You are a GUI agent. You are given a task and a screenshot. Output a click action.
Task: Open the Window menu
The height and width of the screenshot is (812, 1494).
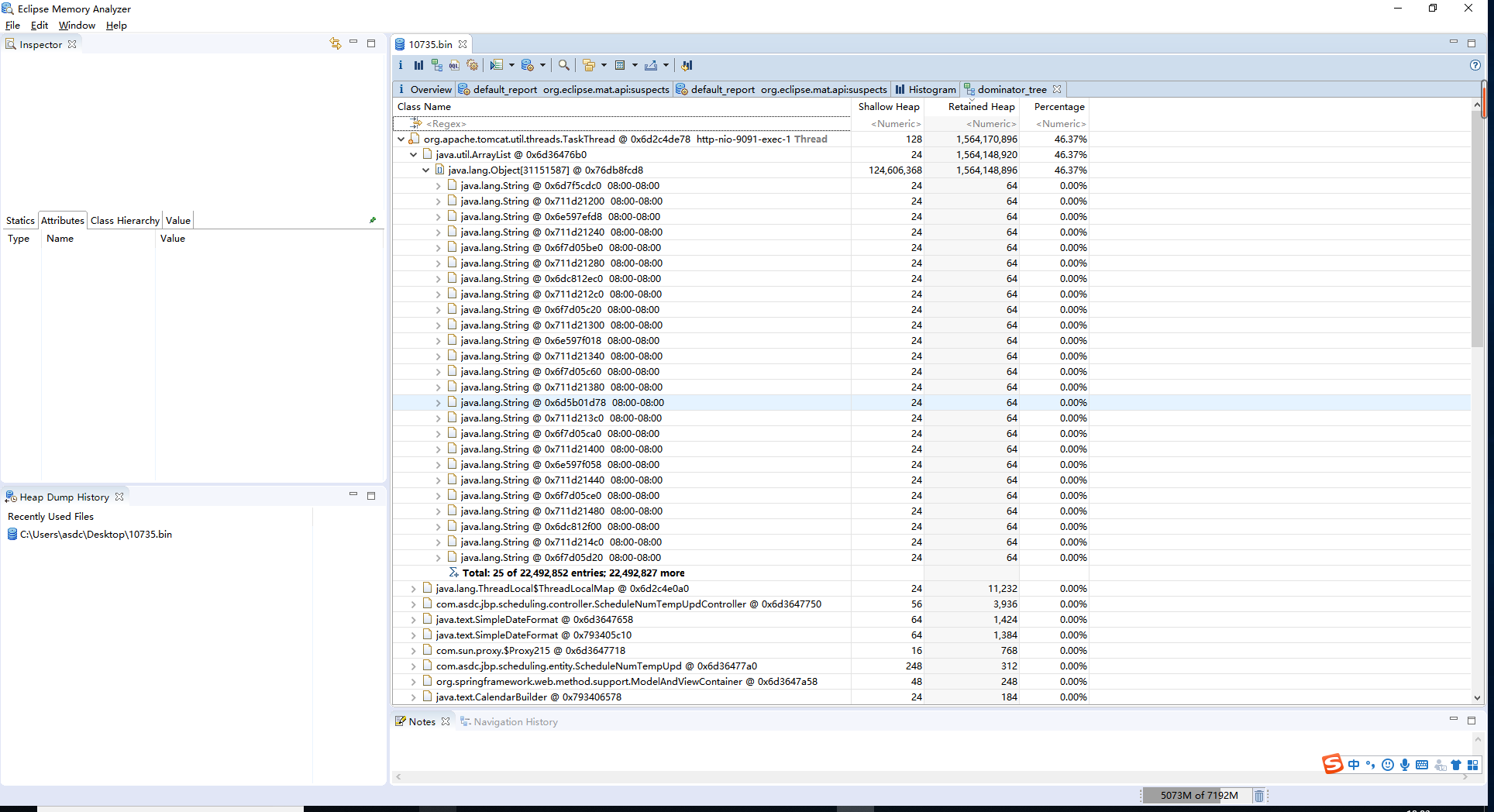tap(77, 26)
